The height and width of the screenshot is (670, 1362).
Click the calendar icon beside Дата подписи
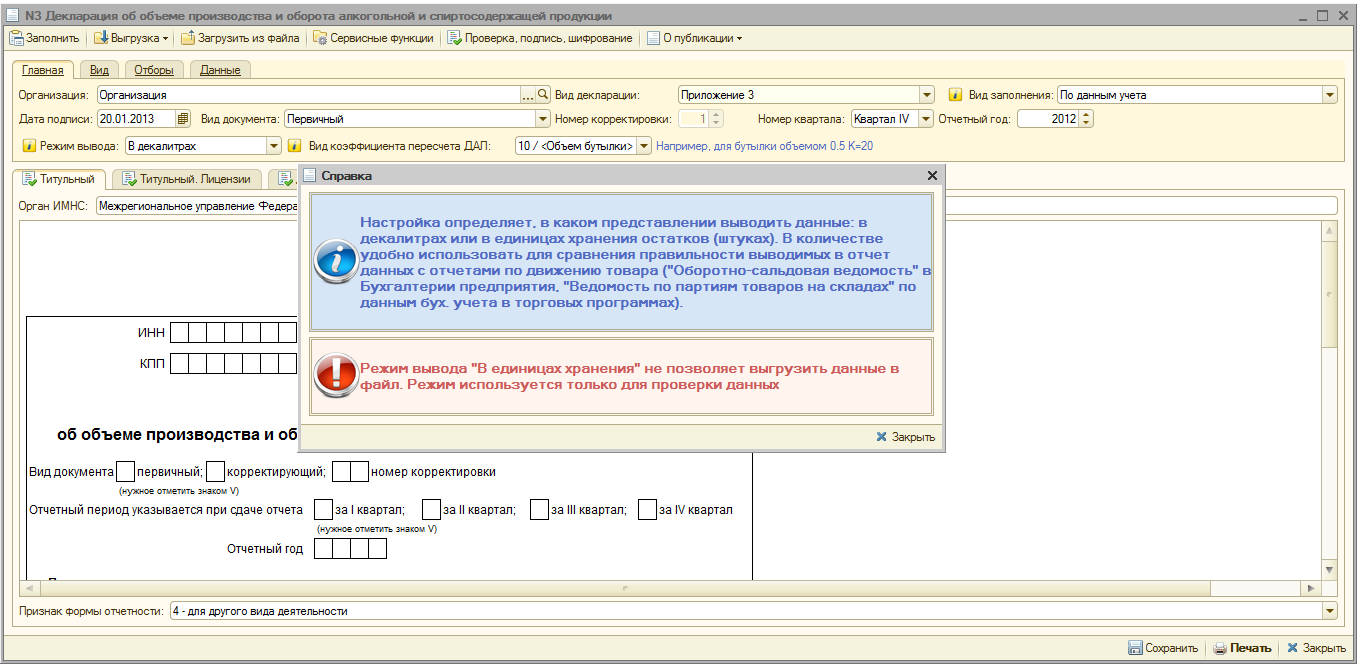pos(183,119)
